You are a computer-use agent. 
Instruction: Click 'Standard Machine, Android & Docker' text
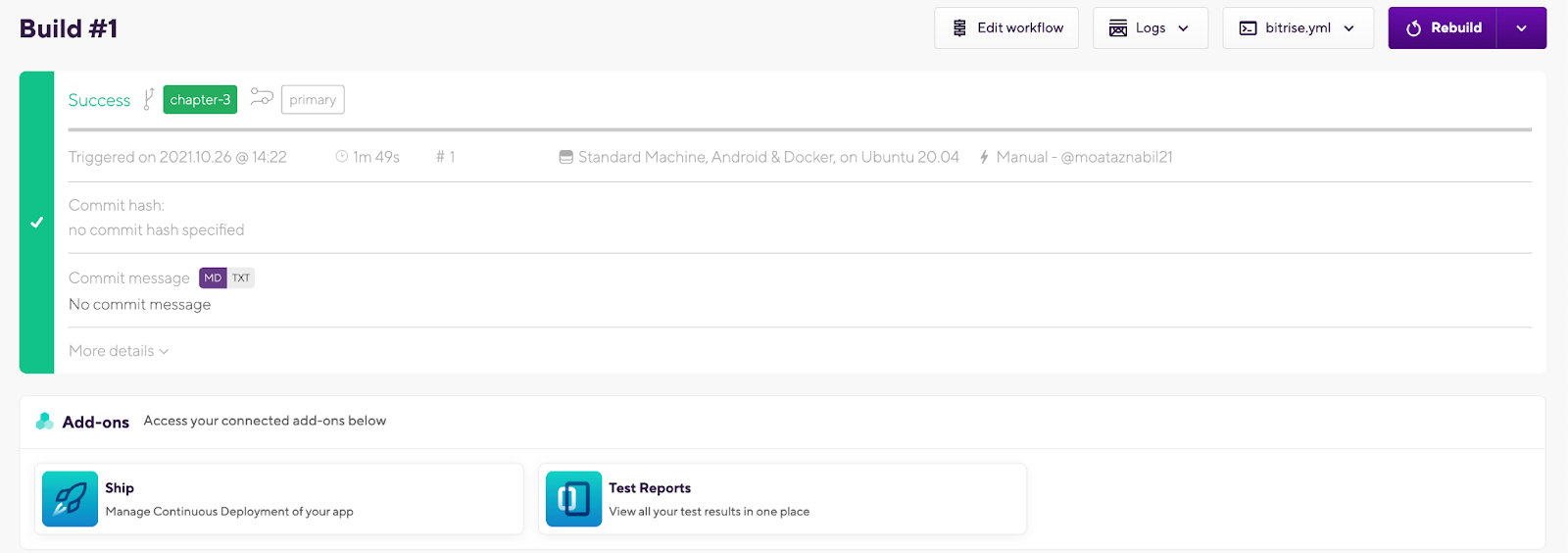[705, 157]
